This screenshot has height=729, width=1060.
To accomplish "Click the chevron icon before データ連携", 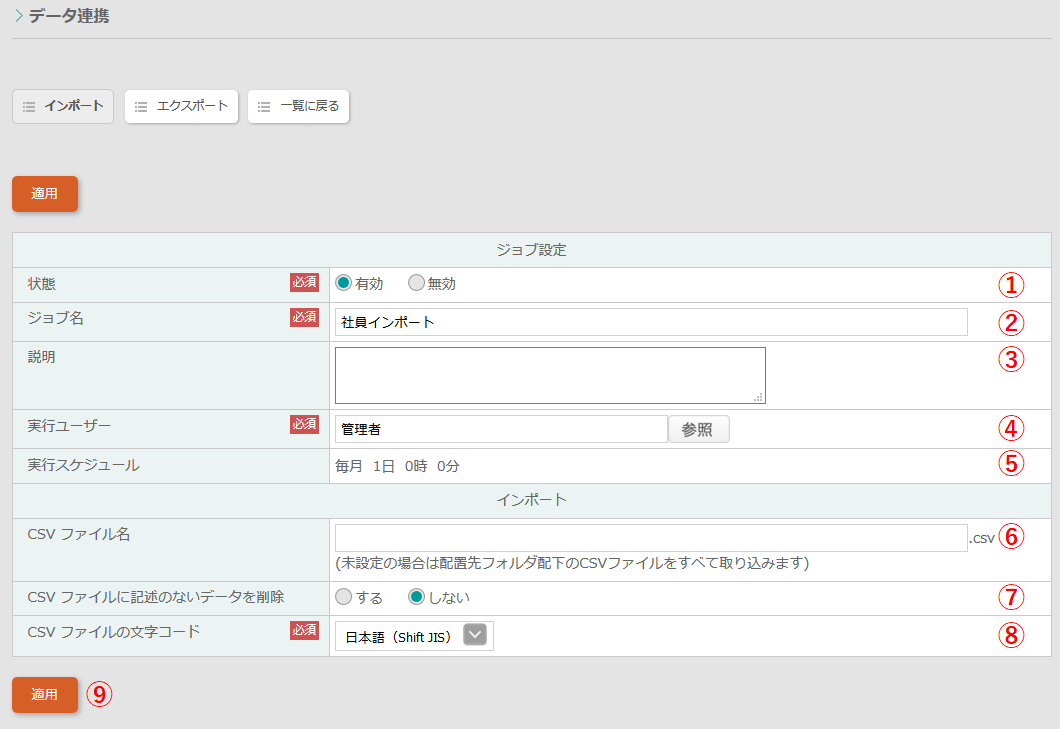I will point(19,15).
